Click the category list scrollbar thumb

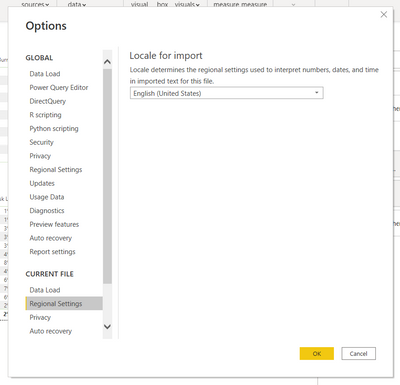(107, 176)
